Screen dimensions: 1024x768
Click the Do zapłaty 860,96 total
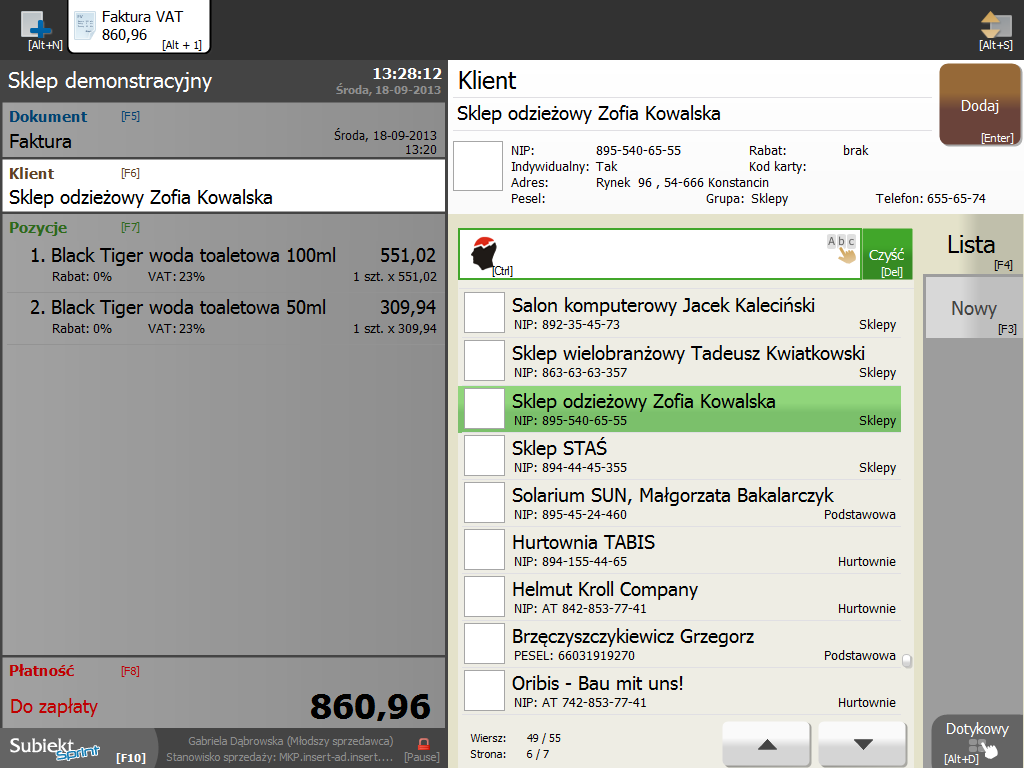pyautogui.click(x=370, y=707)
